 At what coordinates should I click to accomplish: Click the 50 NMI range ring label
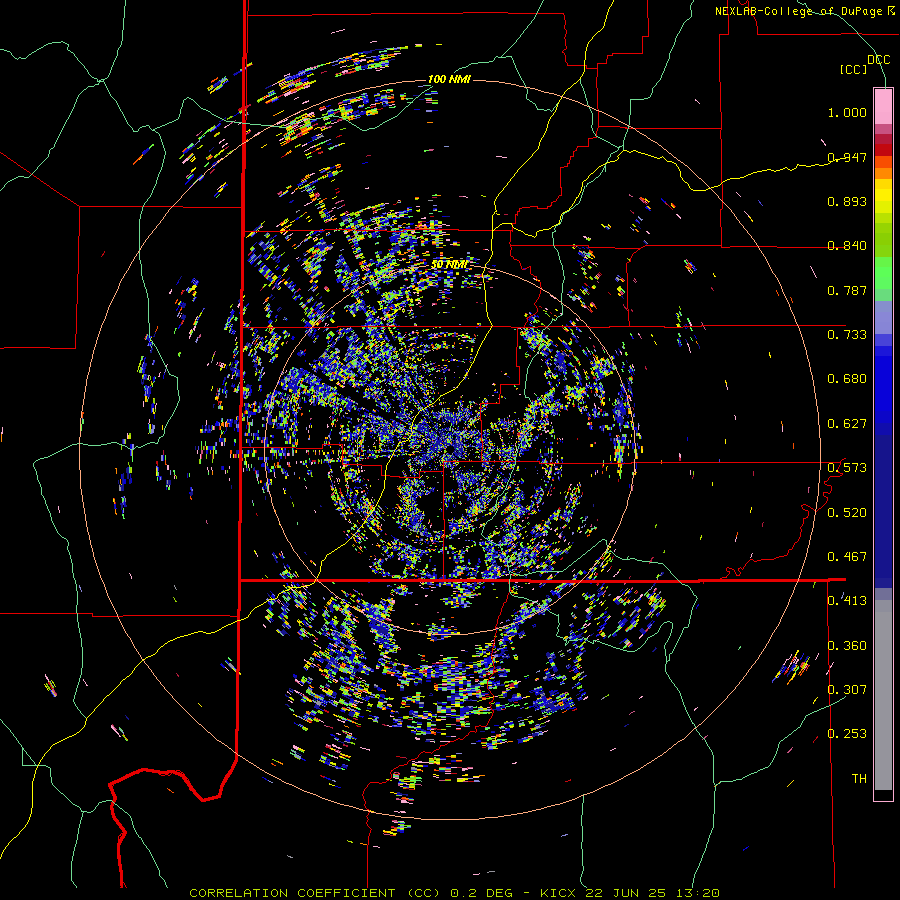click(449, 265)
